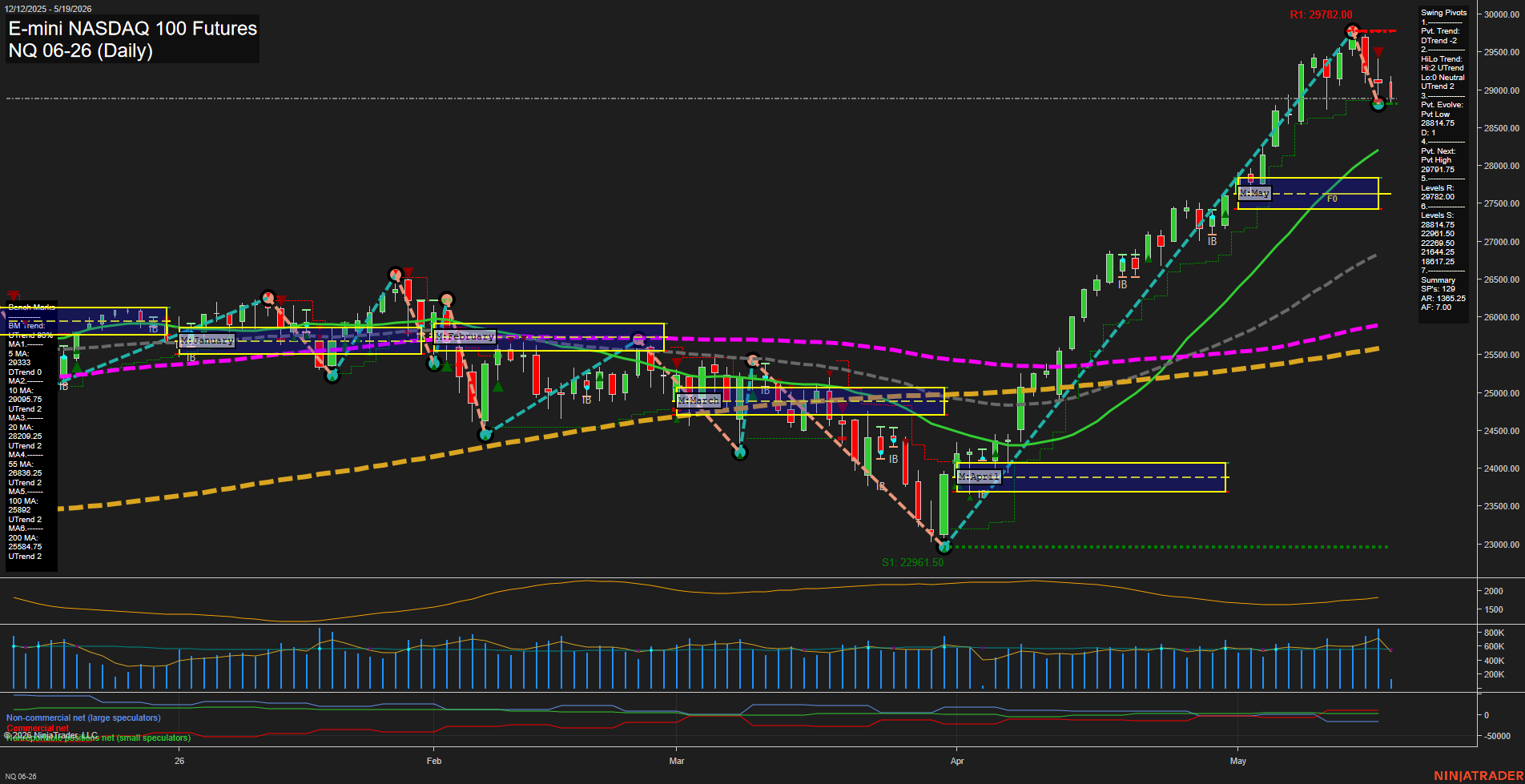
Task: Click the date range text 12/12/2025 - 5/19/2026
Action: pyautogui.click(x=47, y=9)
